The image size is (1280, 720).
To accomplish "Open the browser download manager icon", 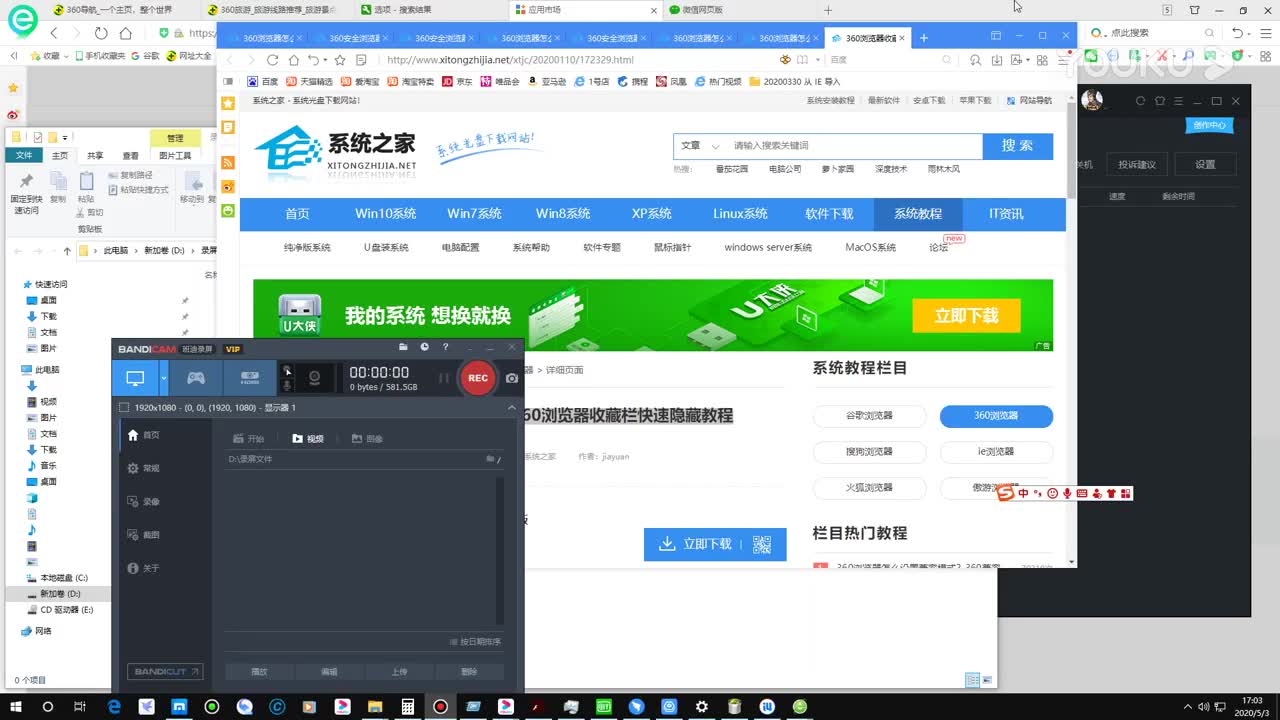I will click(997, 60).
